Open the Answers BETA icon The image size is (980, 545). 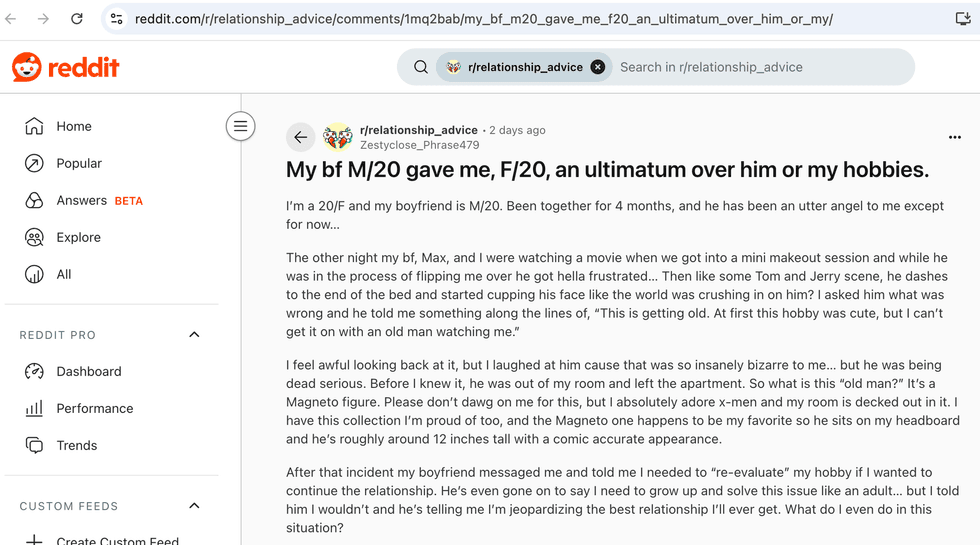[x=34, y=201]
